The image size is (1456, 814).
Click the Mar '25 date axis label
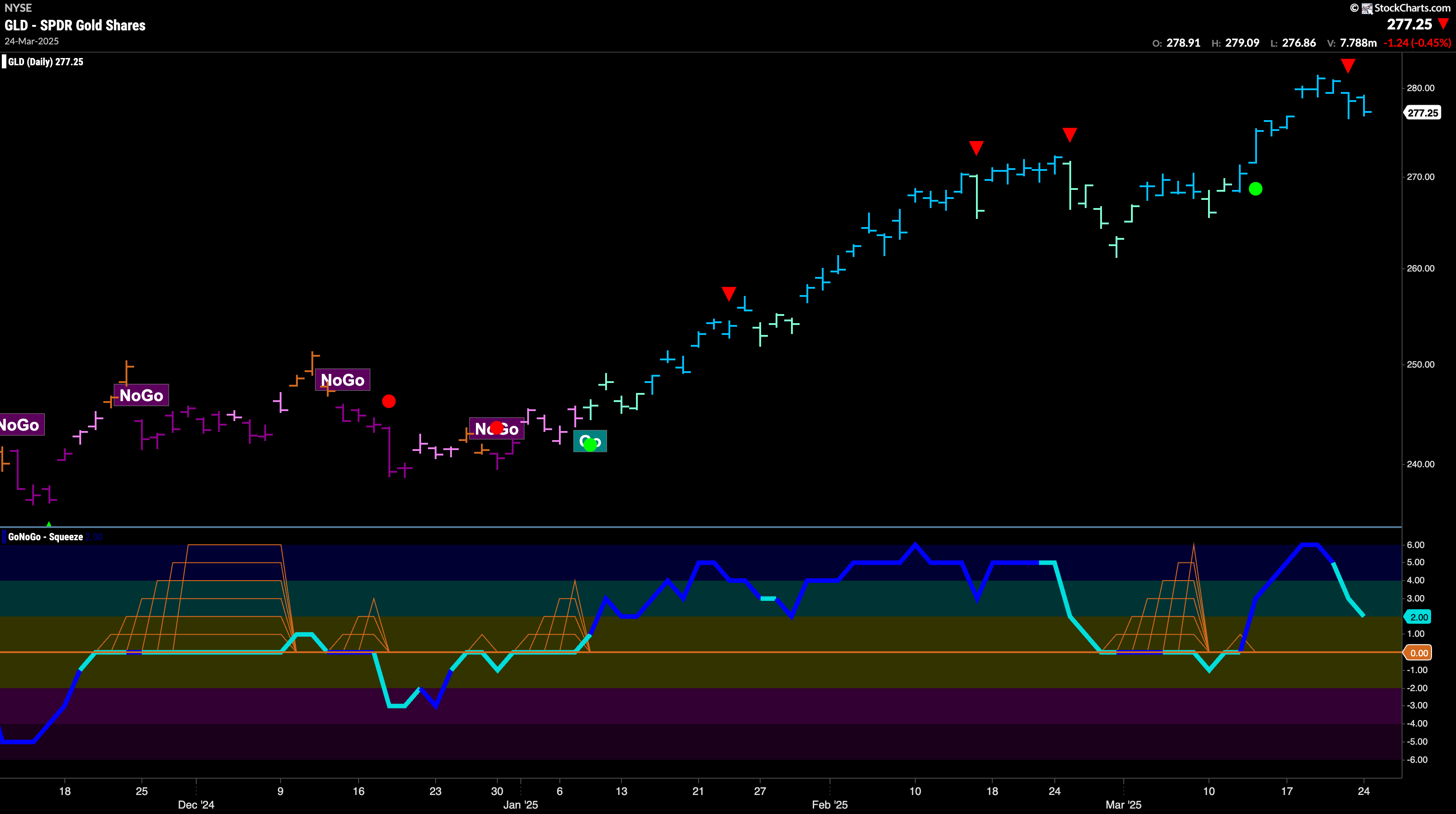pyautogui.click(x=1124, y=804)
